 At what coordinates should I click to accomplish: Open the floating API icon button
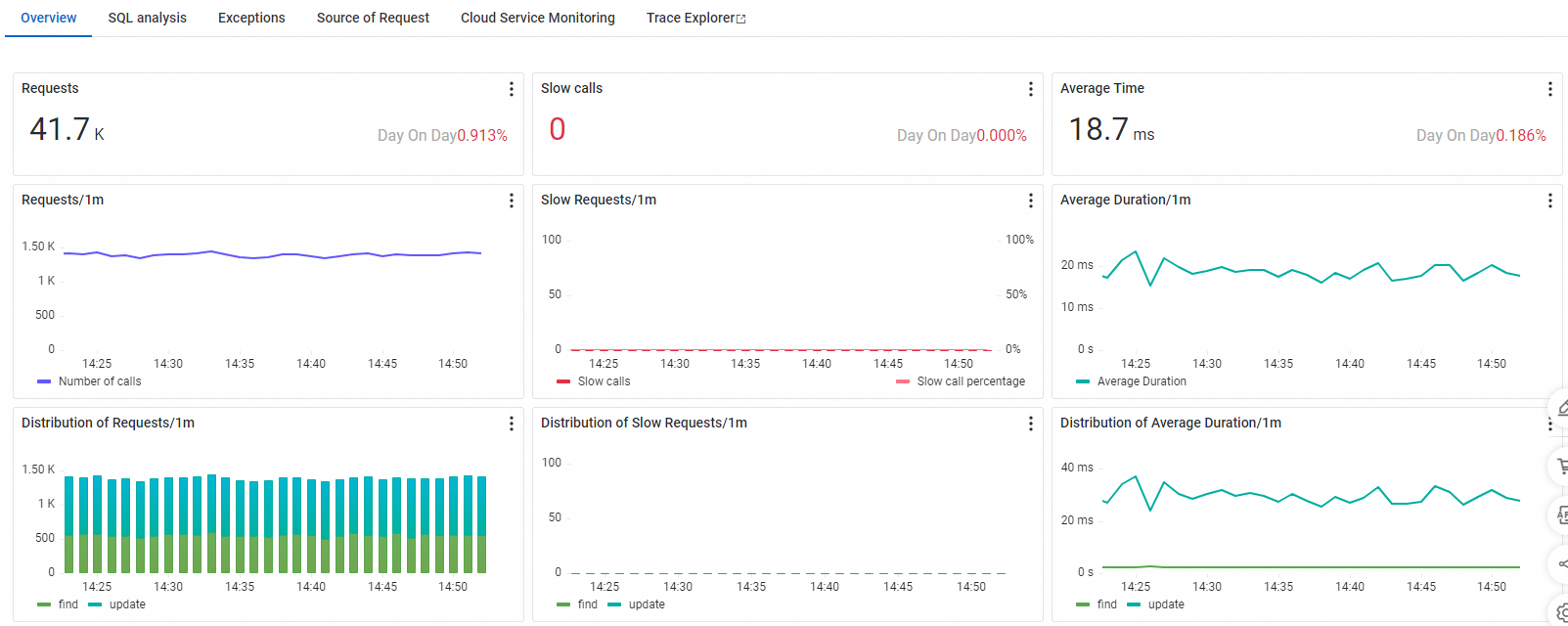coord(1562,515)
